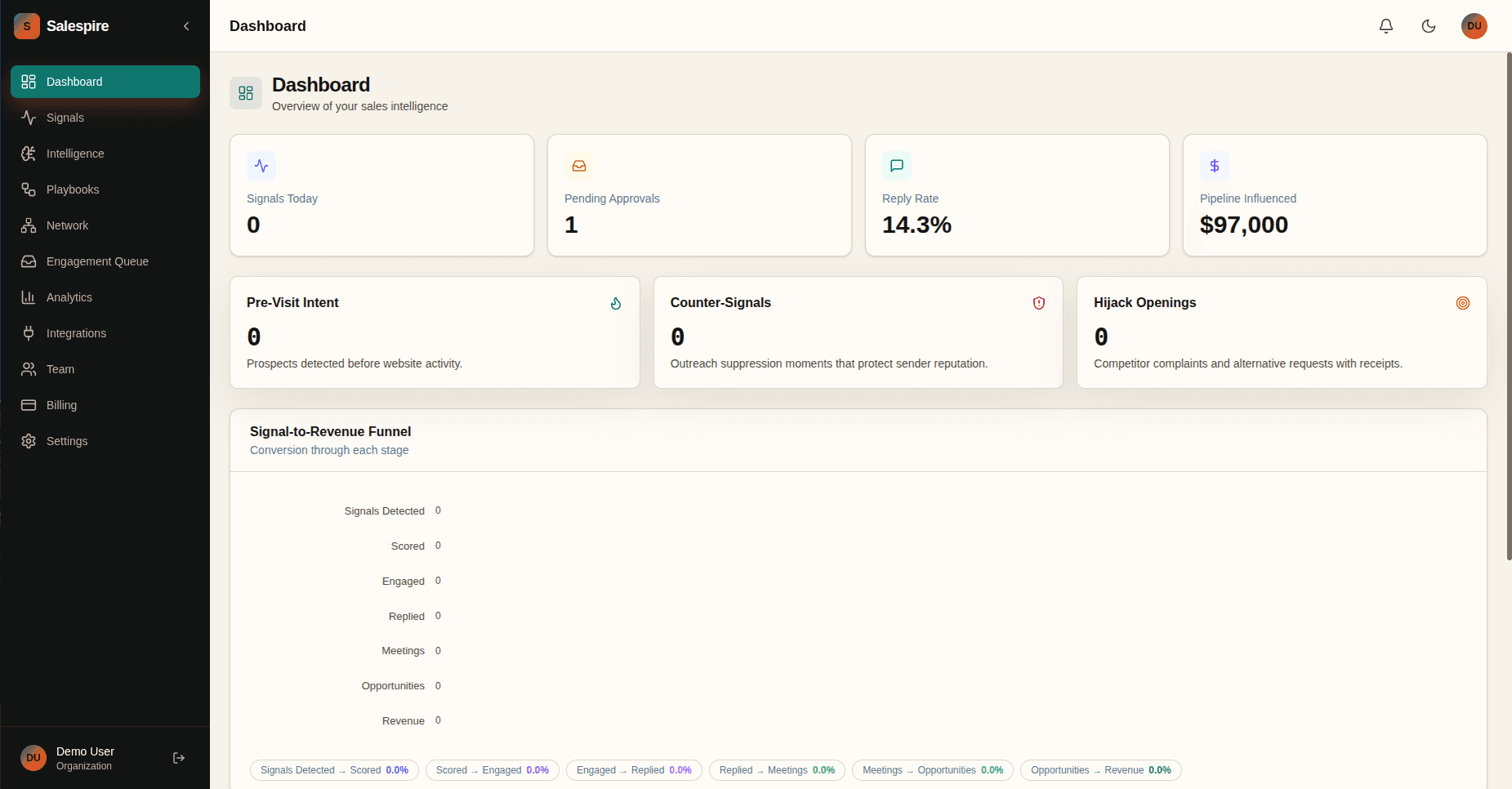Screen dimensions: 1512x789
Task: Click the Pre-Visit Intent flame icon
Action: coord(616,303)
